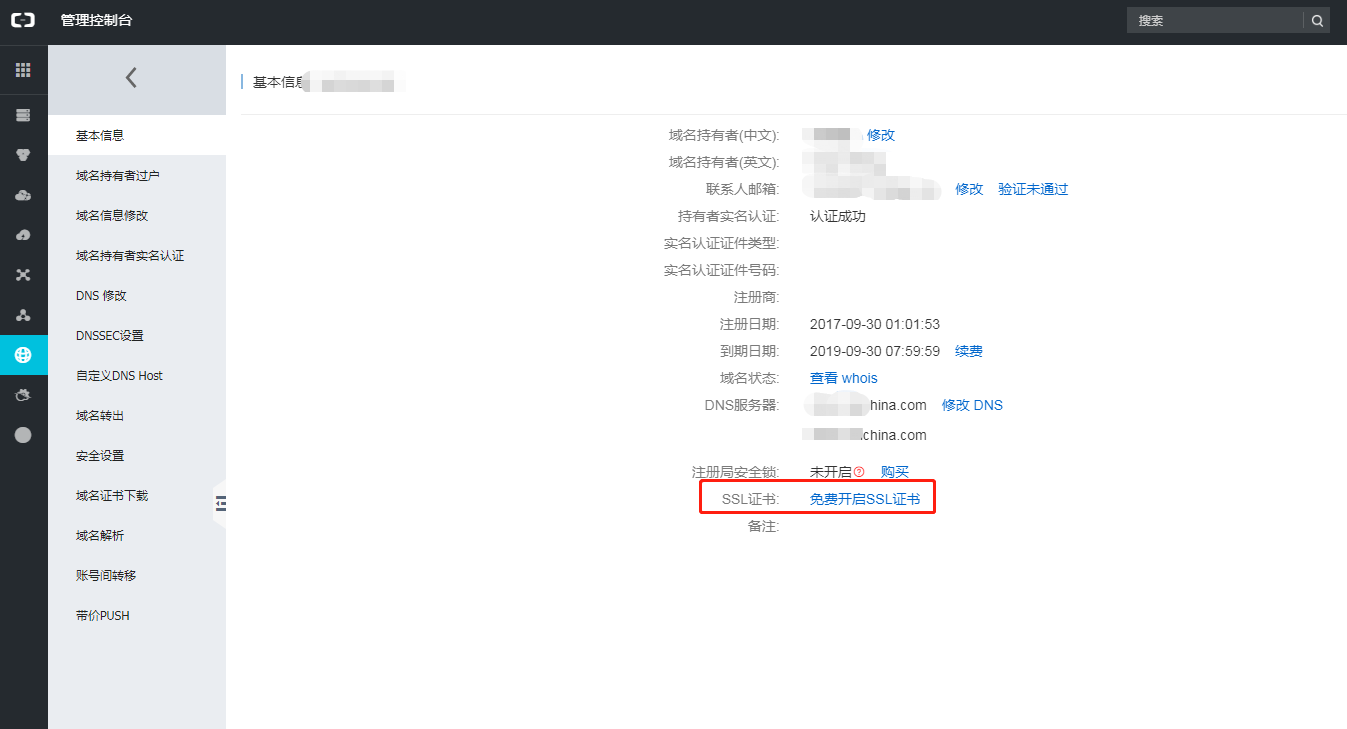
Task: Click the 购买 link for registry lock
Action: point(895,472)
